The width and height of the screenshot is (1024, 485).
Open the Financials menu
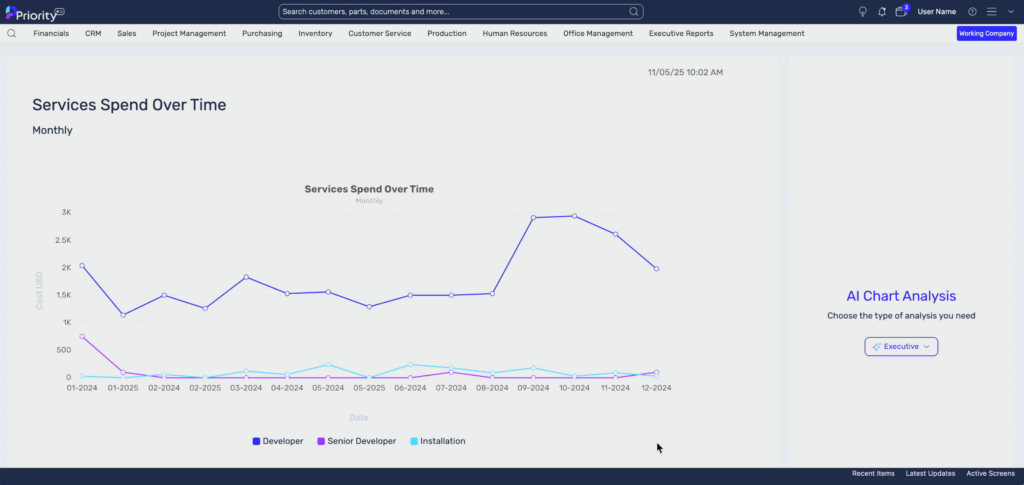pos(51,33)
